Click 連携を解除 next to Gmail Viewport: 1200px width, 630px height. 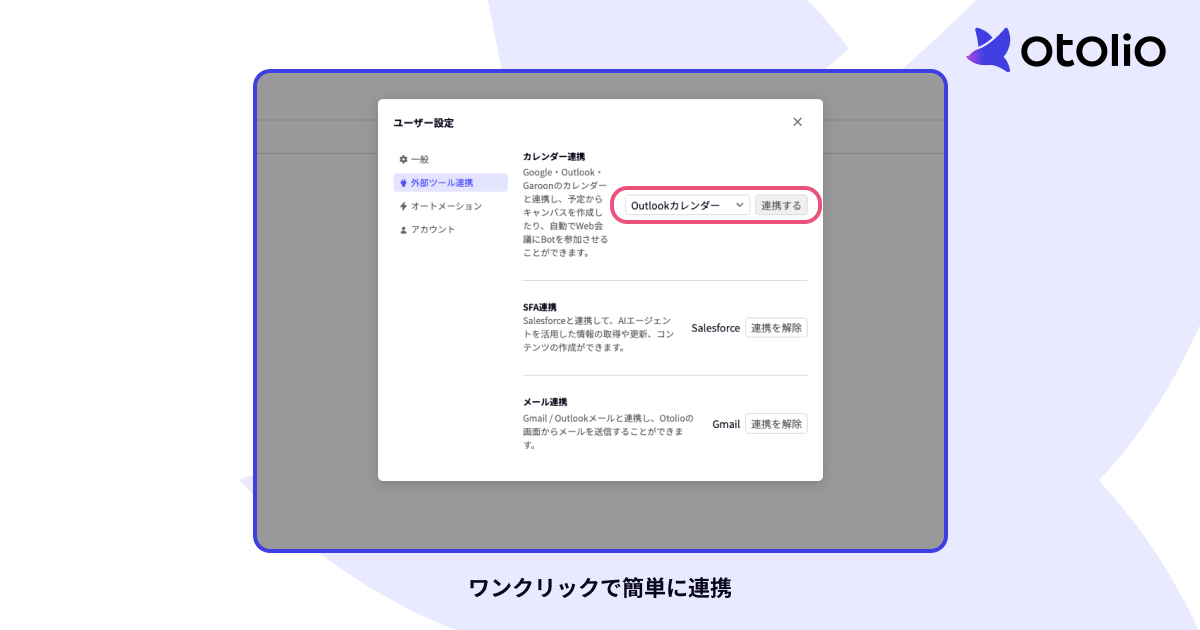point(776,423)
